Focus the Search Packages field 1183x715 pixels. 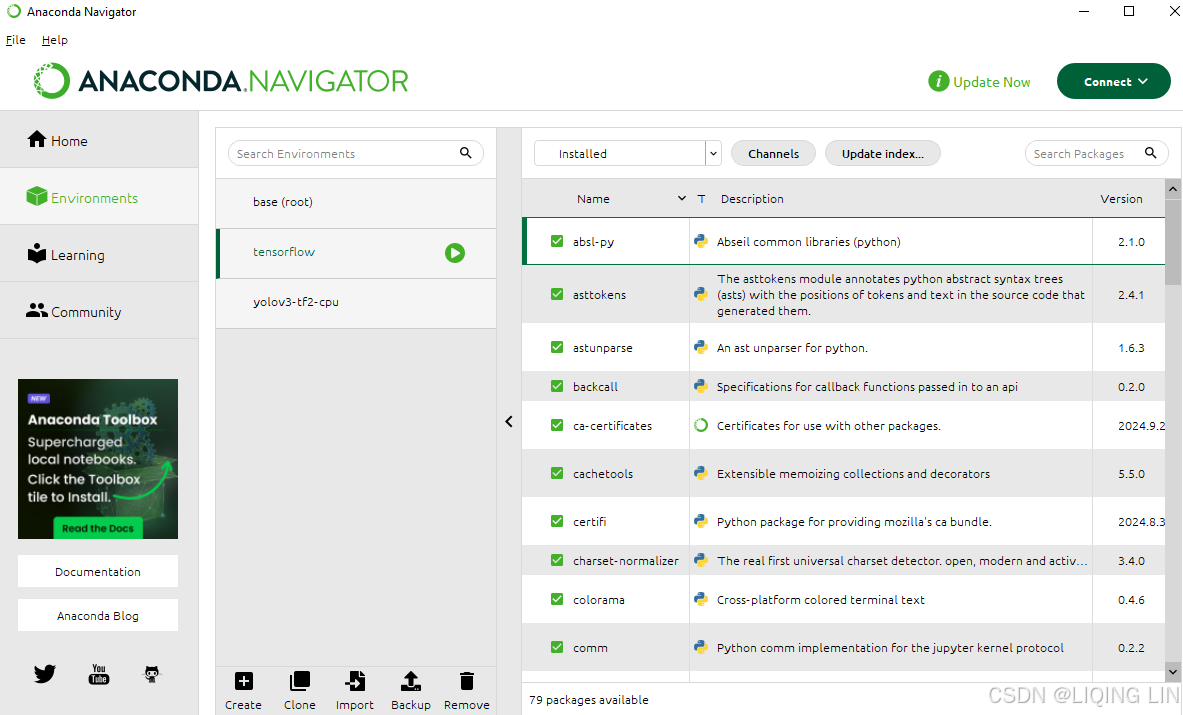pyautogui.click(x=1097, y=153)
